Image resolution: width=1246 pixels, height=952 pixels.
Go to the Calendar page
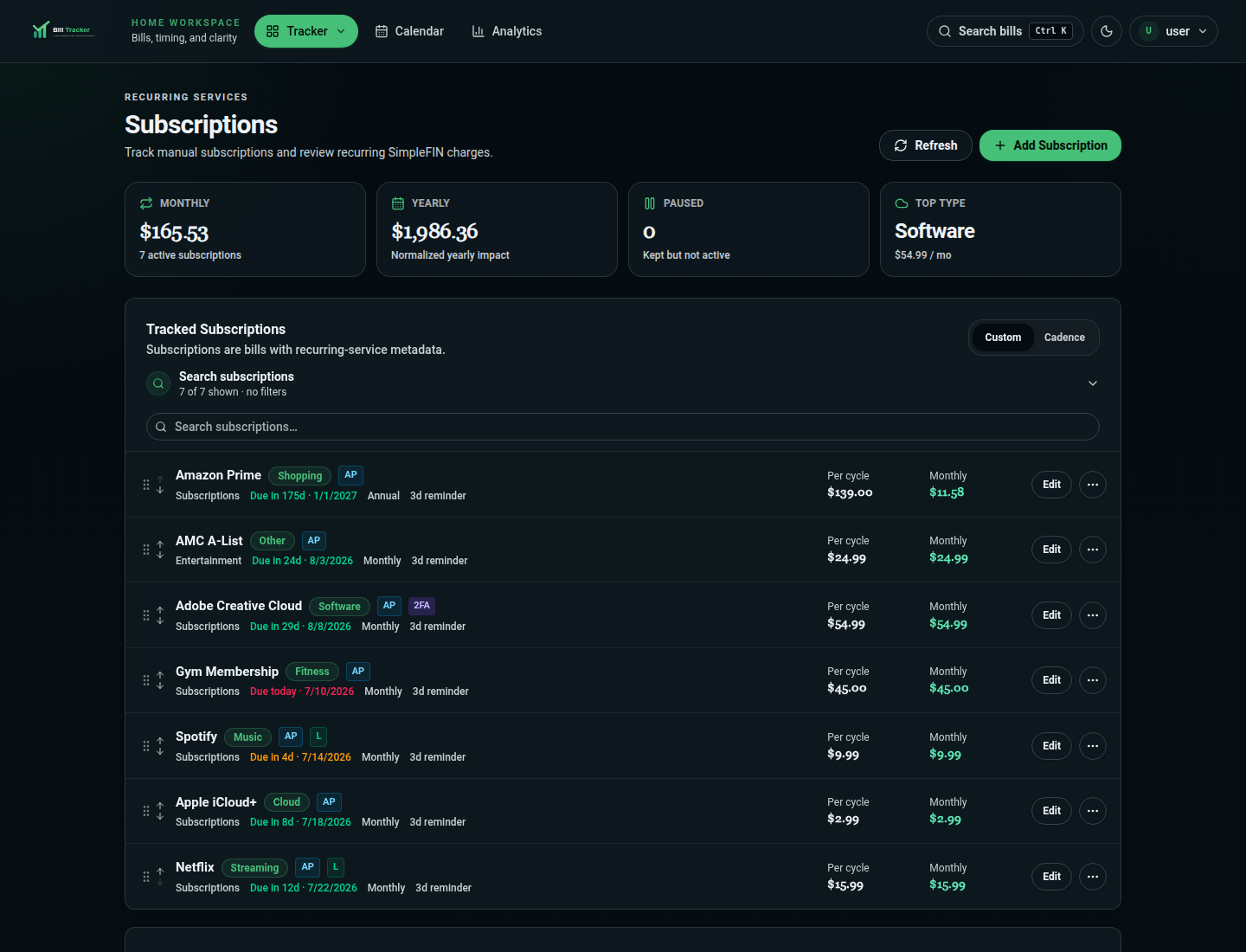(409, 31)
